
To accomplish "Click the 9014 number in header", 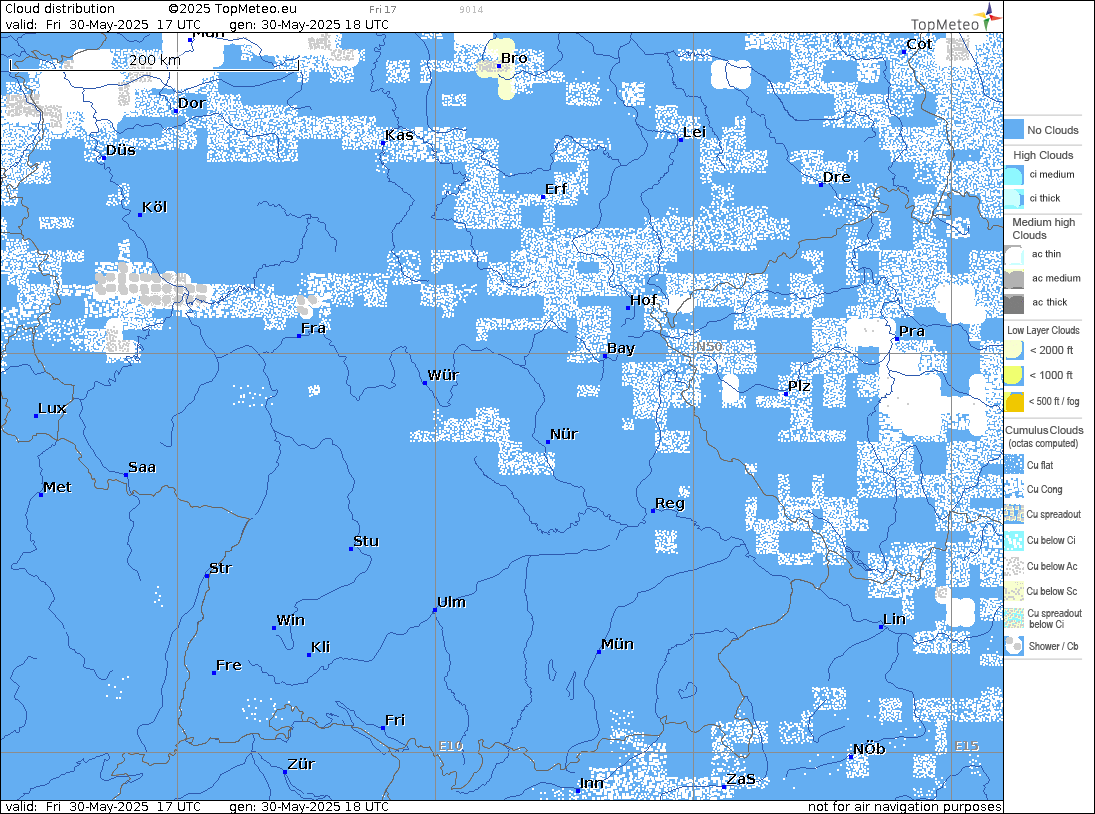I will click(x=471, y=10).
